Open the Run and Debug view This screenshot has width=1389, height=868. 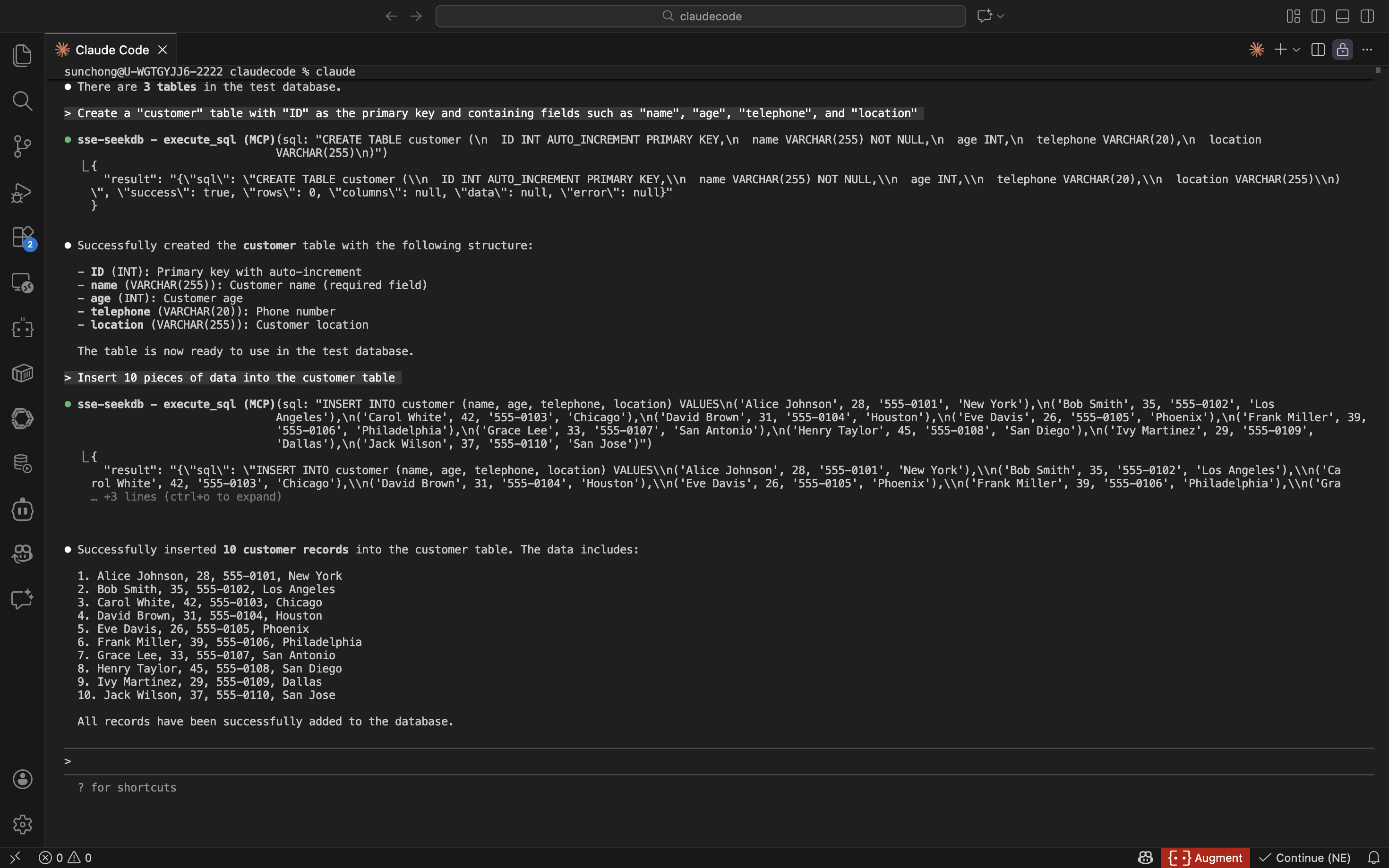(22, 192)
